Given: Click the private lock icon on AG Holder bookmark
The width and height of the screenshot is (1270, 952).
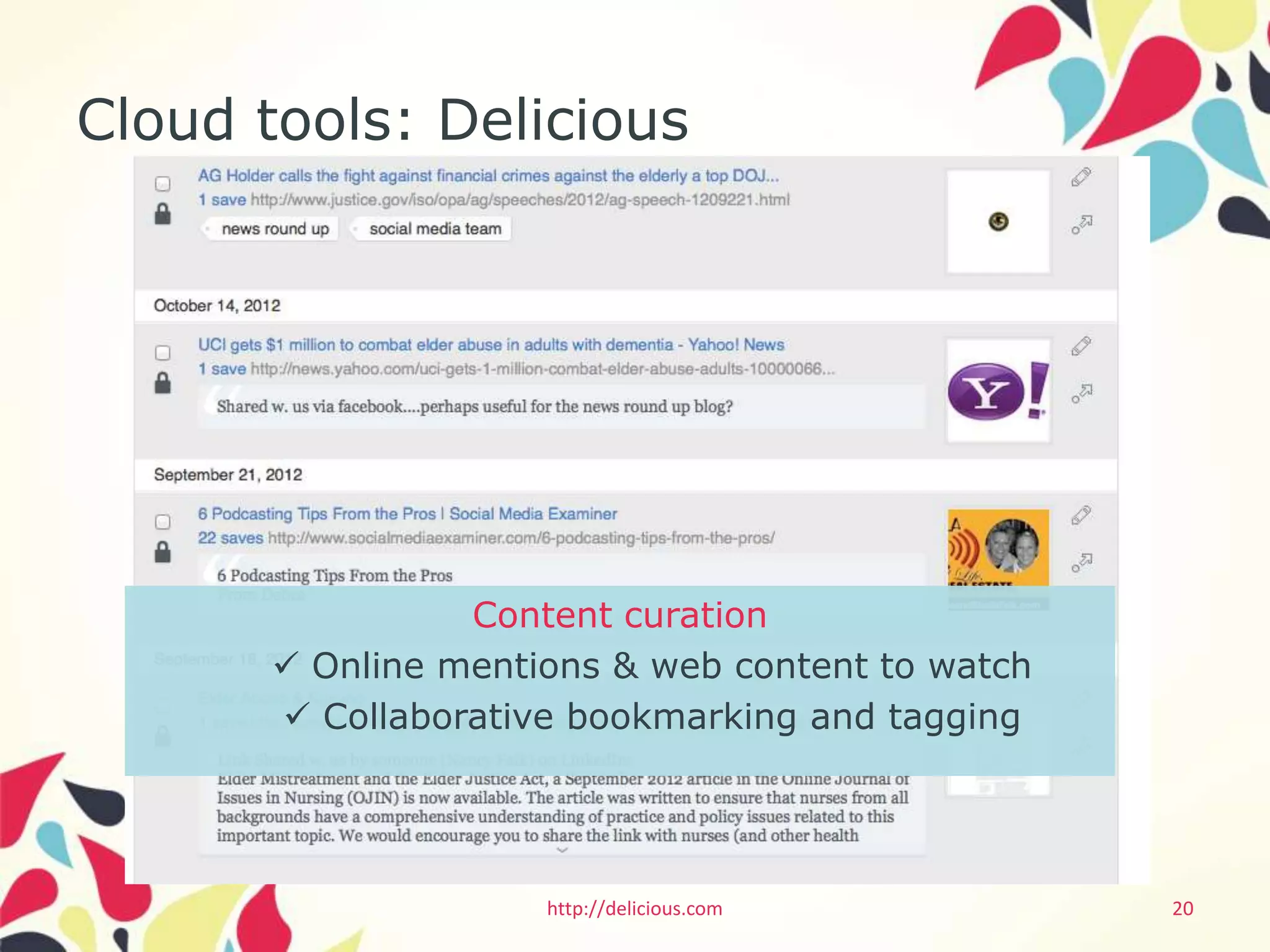Looking at the screenshot, I should [x=162, y=213].
